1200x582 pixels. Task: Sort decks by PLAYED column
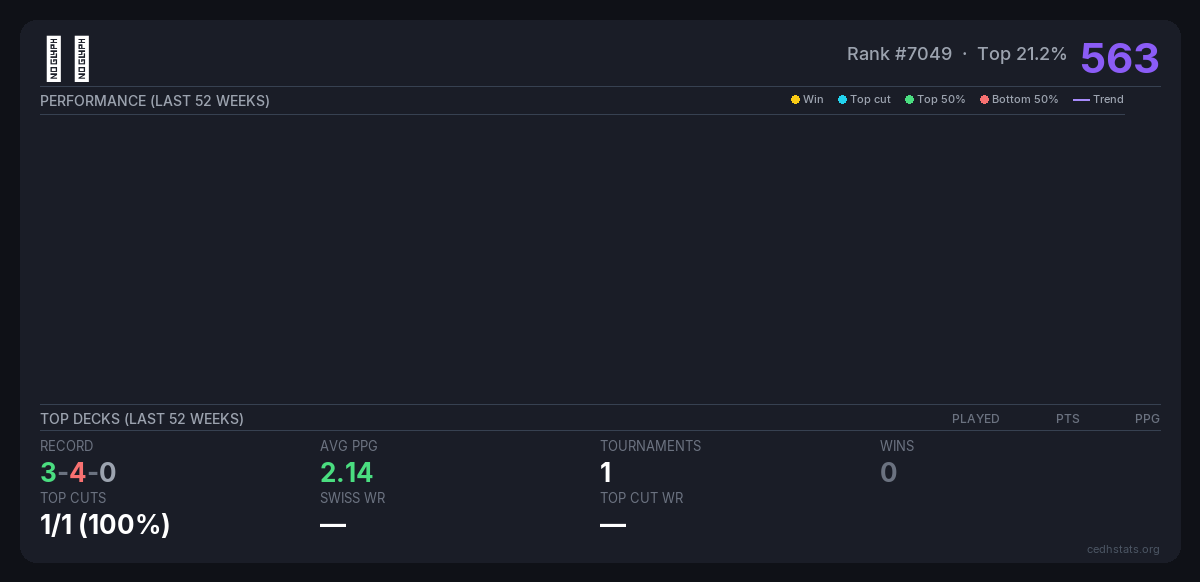coord(975,419)
